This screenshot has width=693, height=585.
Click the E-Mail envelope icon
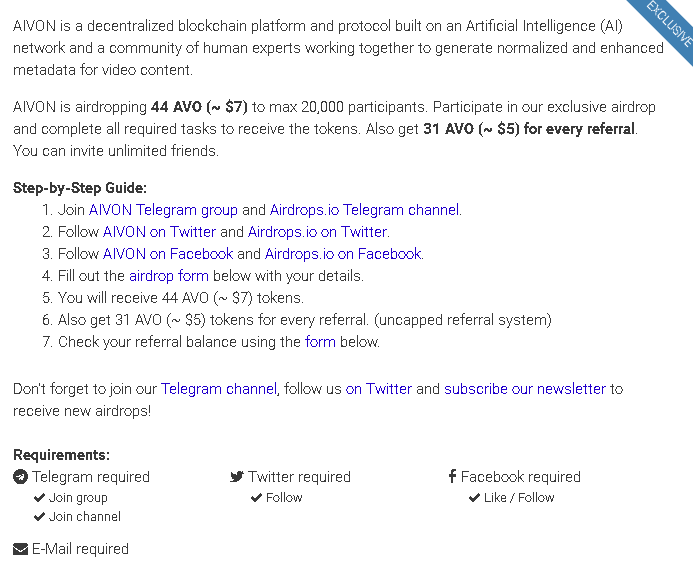[x=20, y=549]
